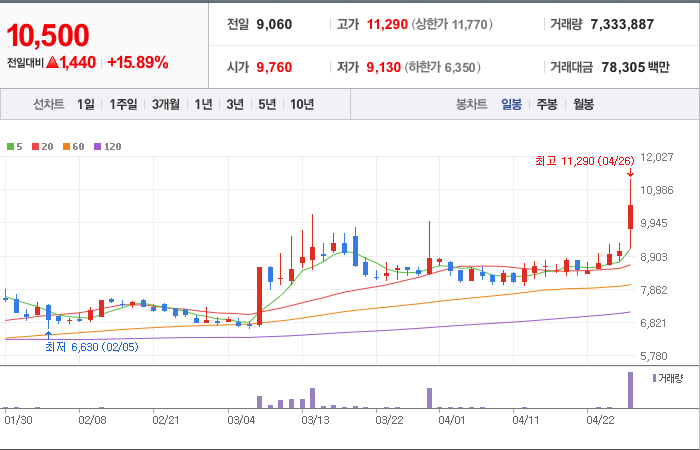Click the +15.89% change rate
The image size is (700, 450).
(138, 63)
